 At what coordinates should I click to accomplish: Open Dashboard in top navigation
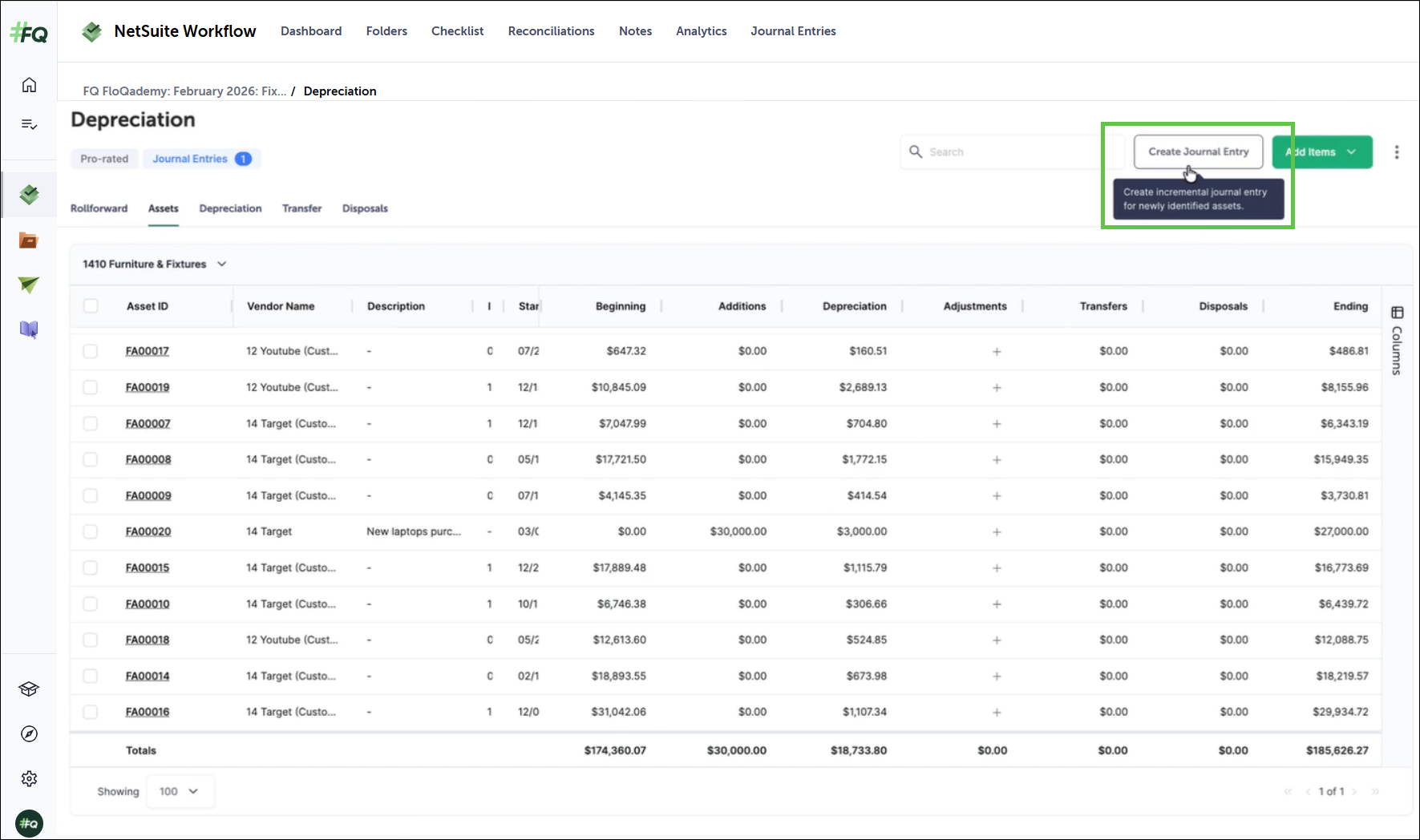311,31
